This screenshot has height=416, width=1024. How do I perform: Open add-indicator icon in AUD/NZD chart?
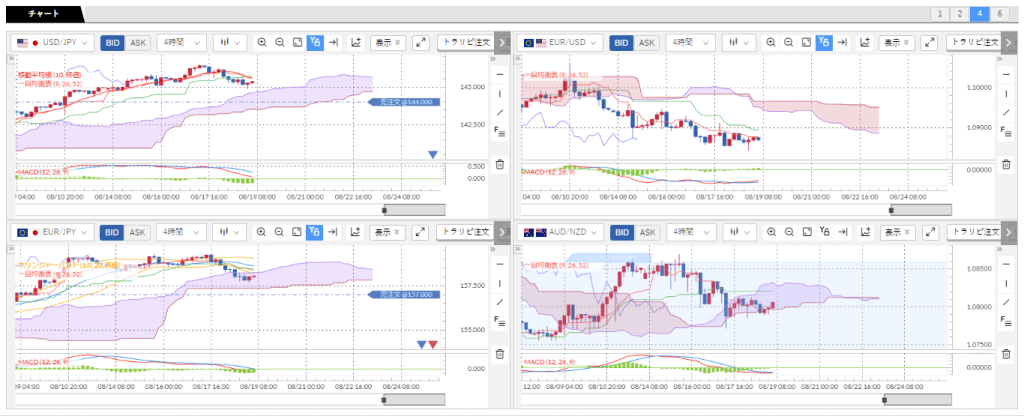(862, 232)
